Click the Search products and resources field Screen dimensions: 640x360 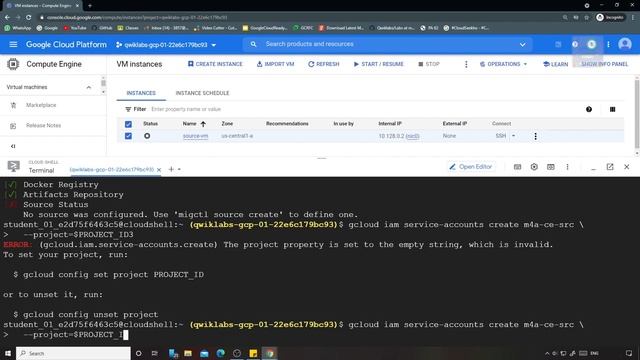click(x=388, y=44)
